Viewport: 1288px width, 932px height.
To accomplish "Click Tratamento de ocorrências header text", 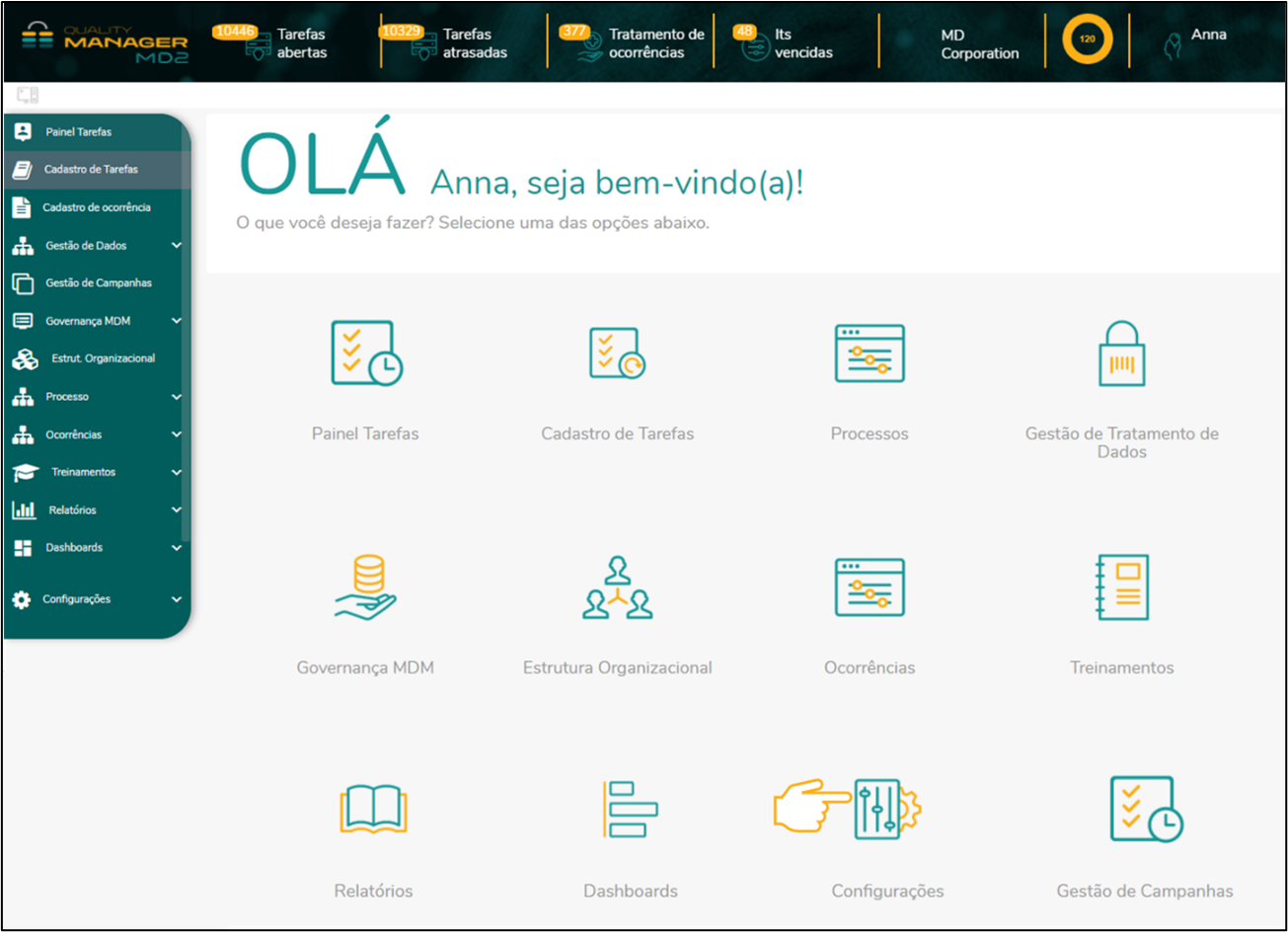I will (x=656, y=43).
